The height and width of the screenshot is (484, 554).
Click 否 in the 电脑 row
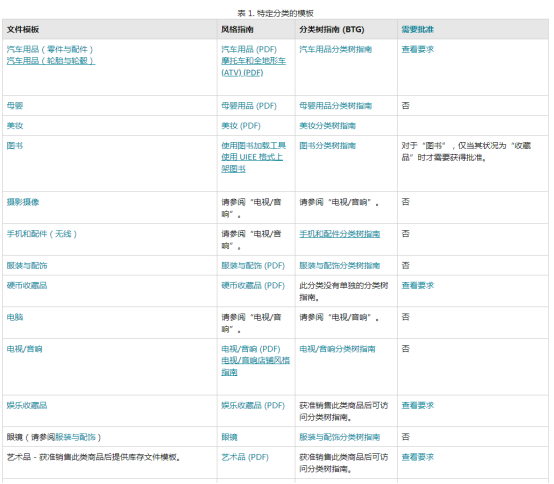click(406, 317)
